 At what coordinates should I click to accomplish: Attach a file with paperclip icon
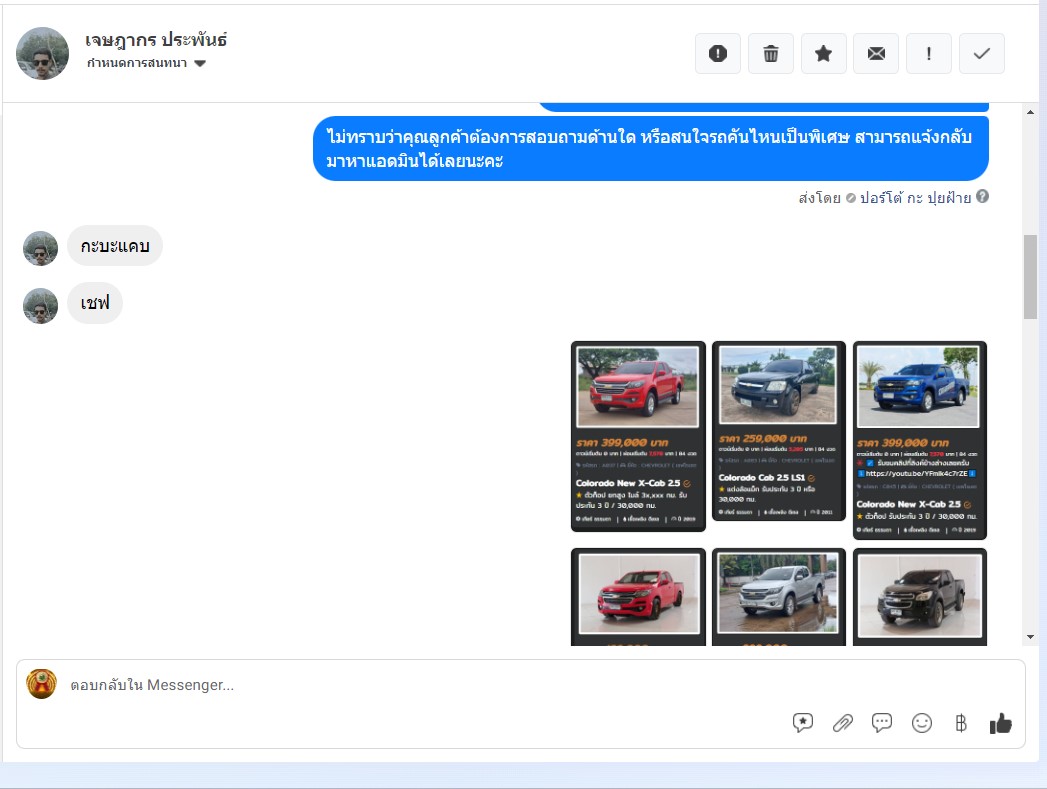(843, 723)
